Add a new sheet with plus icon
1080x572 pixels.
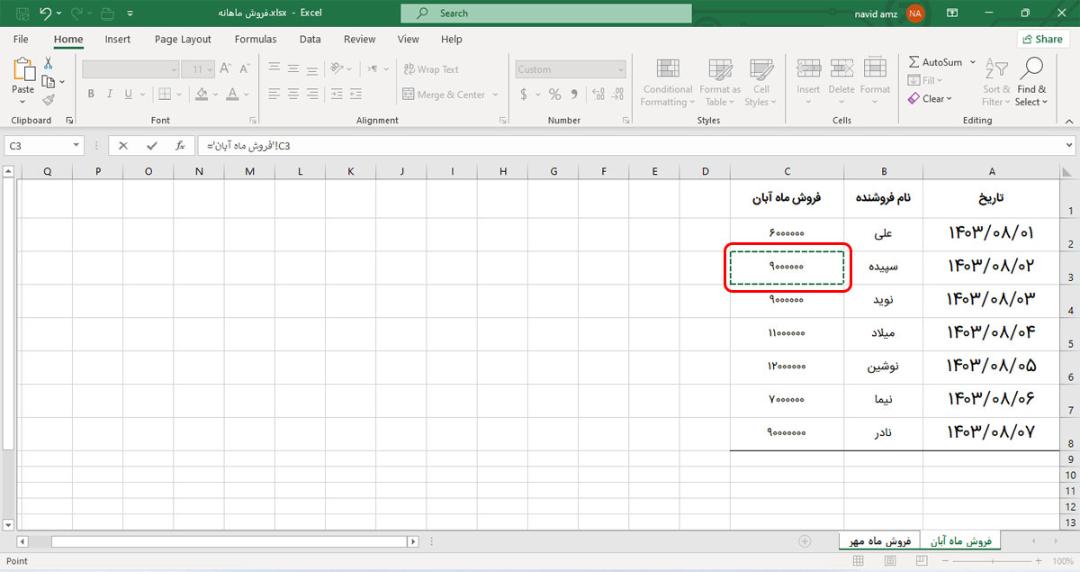(x=804, y=542)
